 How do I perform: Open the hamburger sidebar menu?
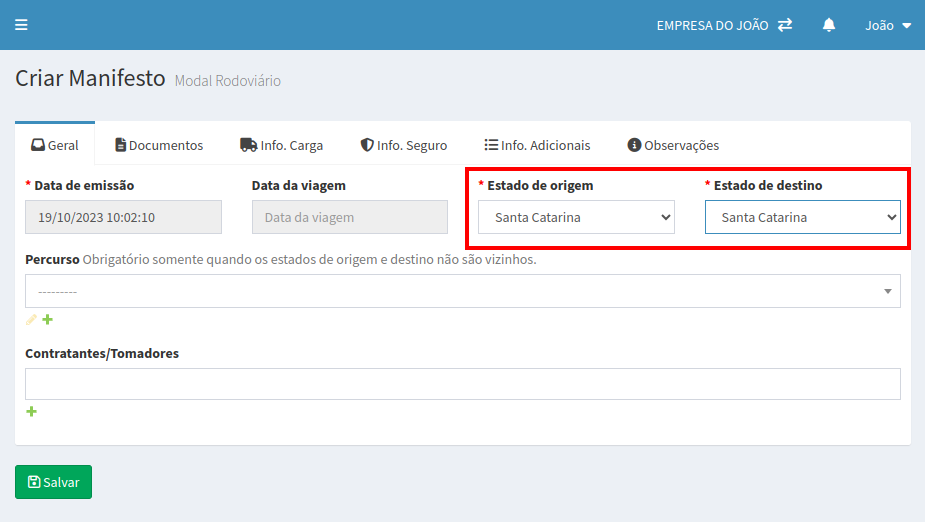click(x=21, y=25)
